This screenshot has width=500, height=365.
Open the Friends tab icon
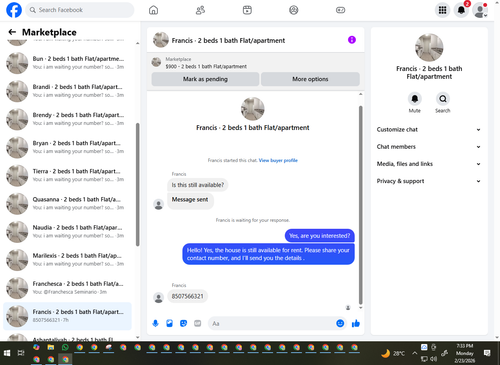tap(200, 10)
